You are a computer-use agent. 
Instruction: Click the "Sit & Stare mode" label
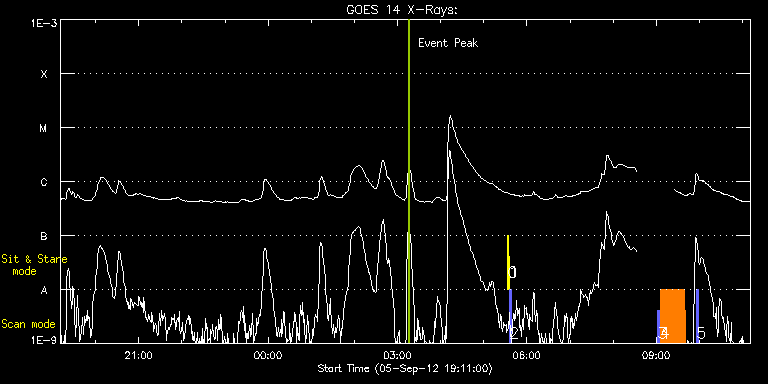(x=34, y=265)
